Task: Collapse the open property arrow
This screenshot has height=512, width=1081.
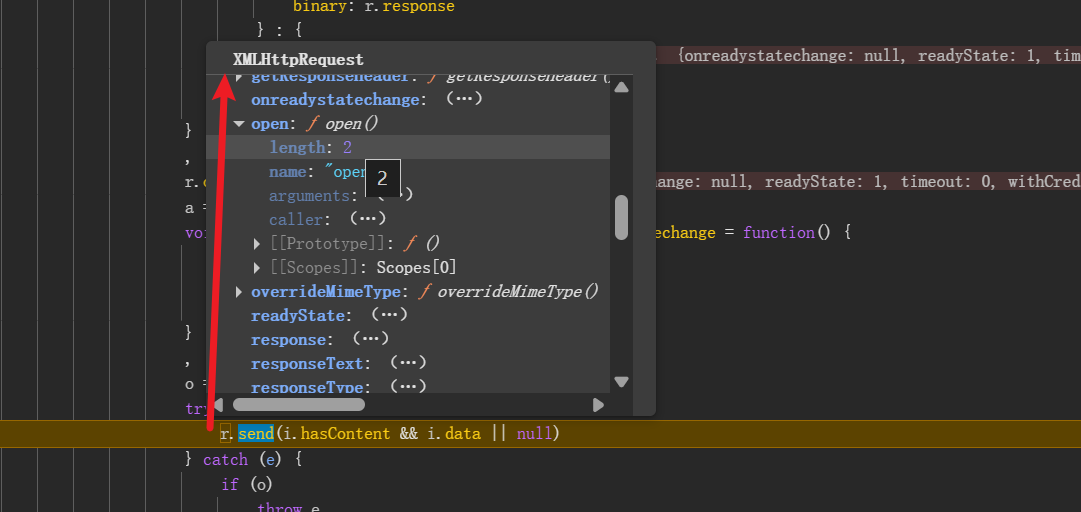Action: (239, 124)
